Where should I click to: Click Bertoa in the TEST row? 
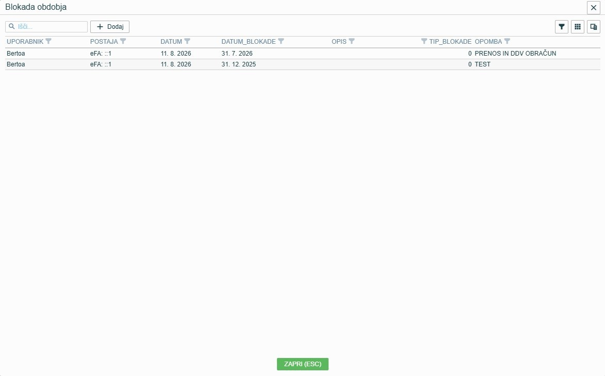pos(16,64)
